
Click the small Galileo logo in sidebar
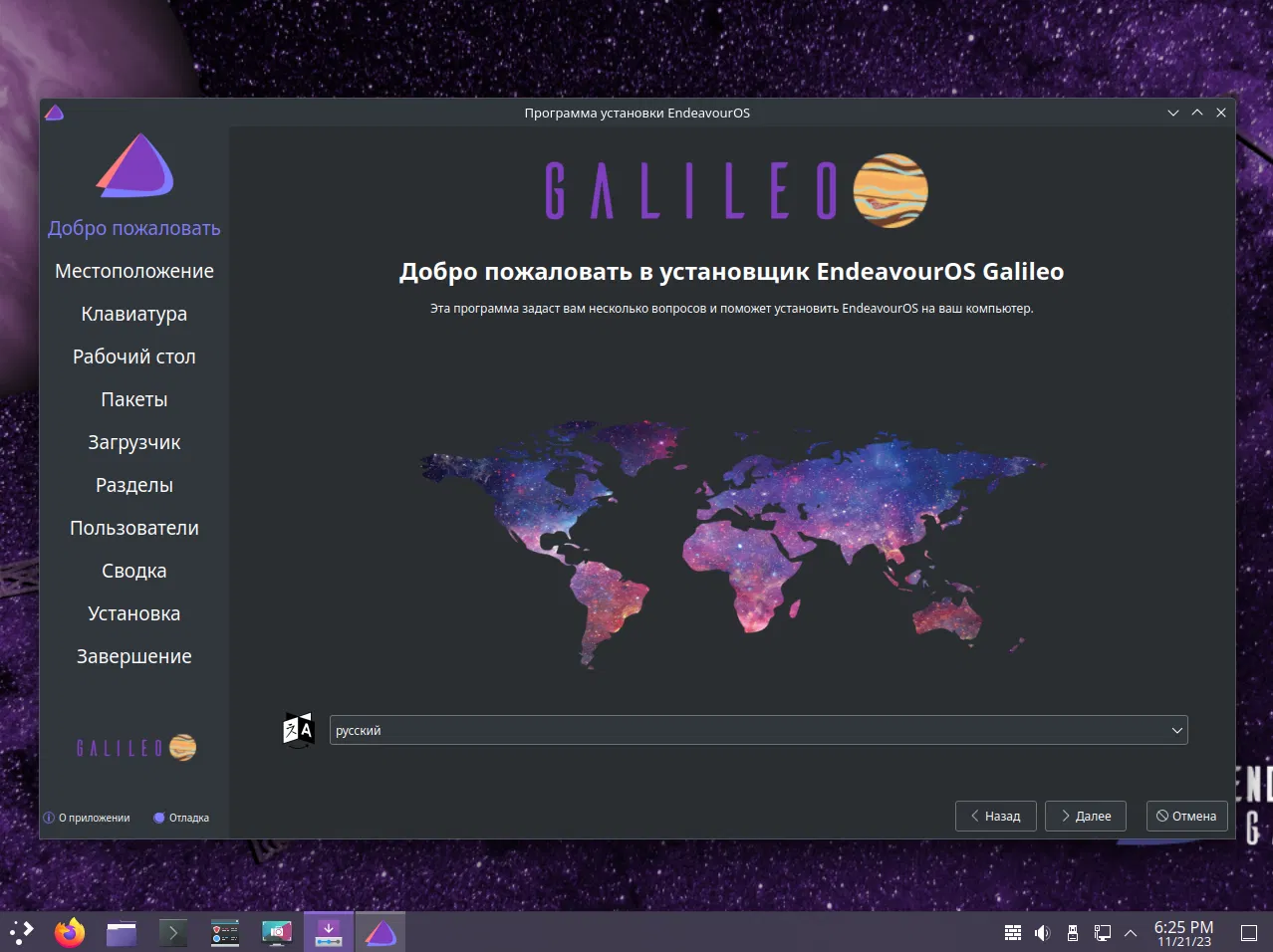[x=136, y=747]
